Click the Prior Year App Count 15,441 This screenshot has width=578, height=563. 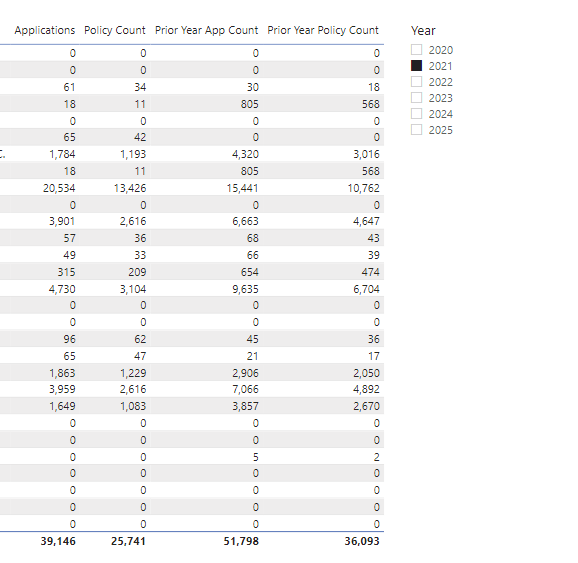point(243,188)
